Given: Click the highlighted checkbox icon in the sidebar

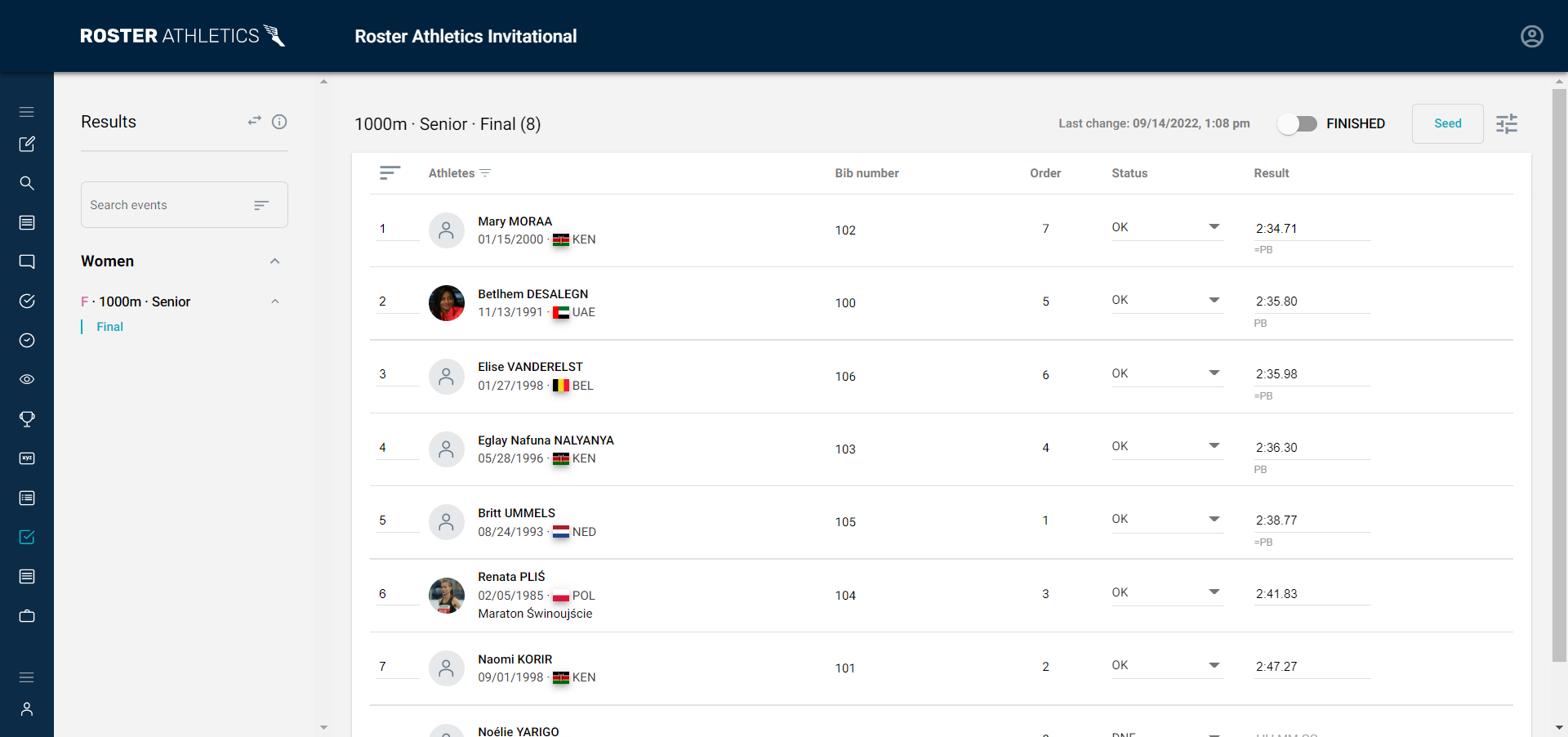Looking at the screenshot, I should click(x=27, y=537).
